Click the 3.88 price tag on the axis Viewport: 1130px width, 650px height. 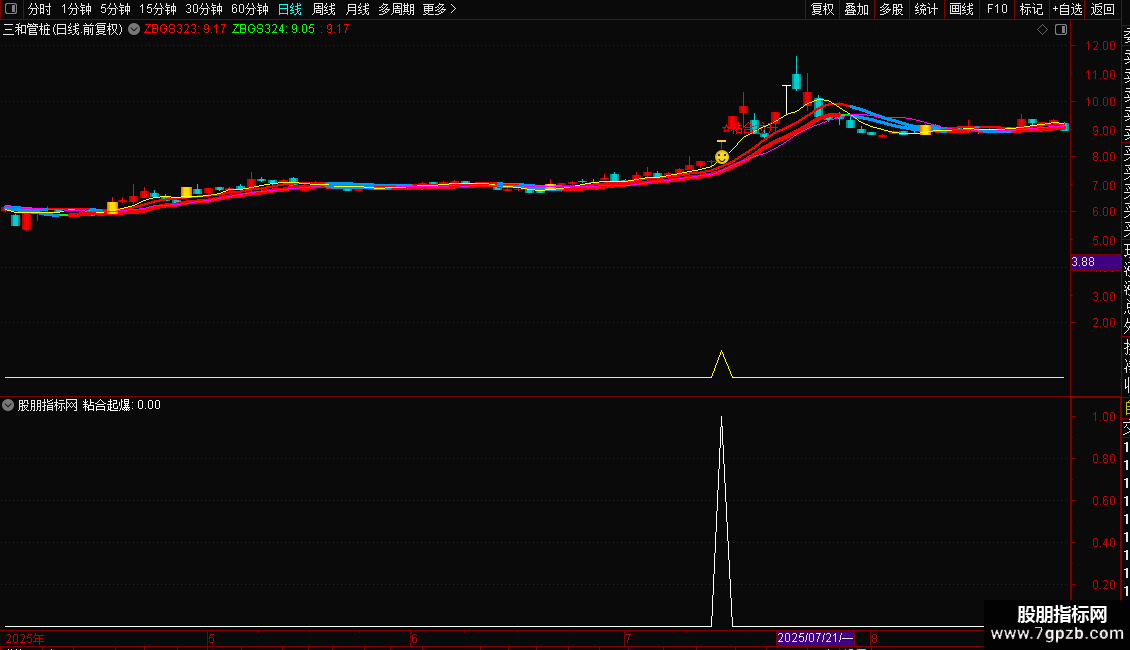point(1095,262)
